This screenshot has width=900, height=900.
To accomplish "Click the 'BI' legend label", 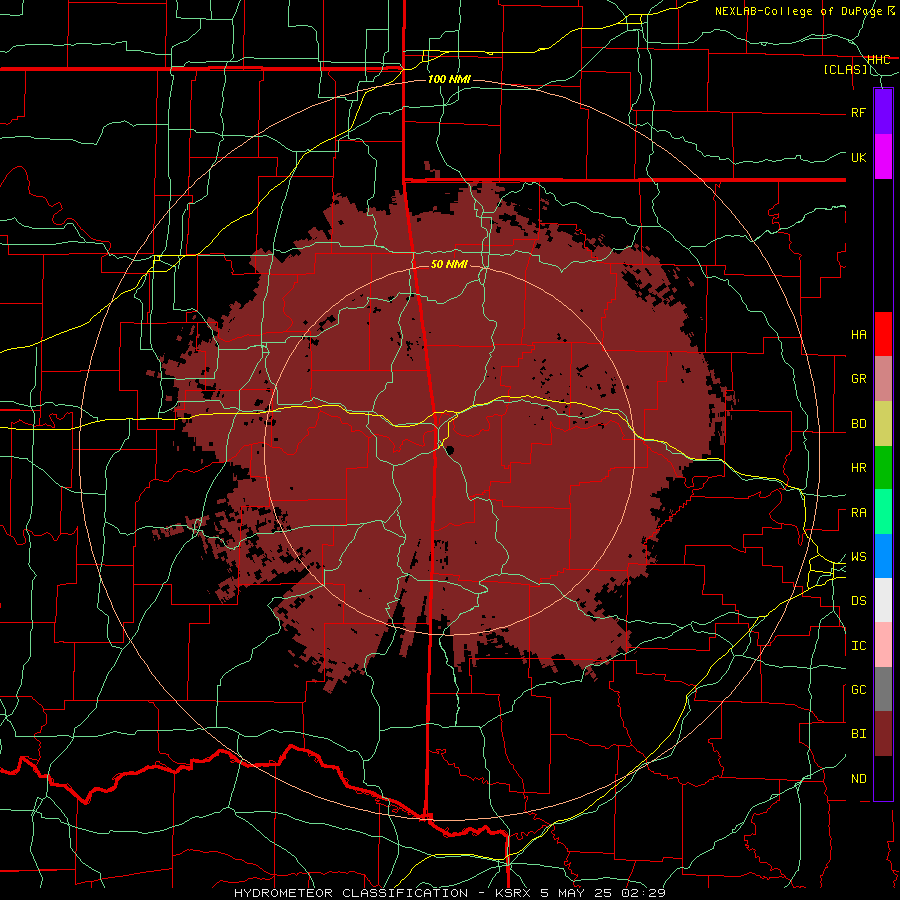I will click(x=859, y=734).
